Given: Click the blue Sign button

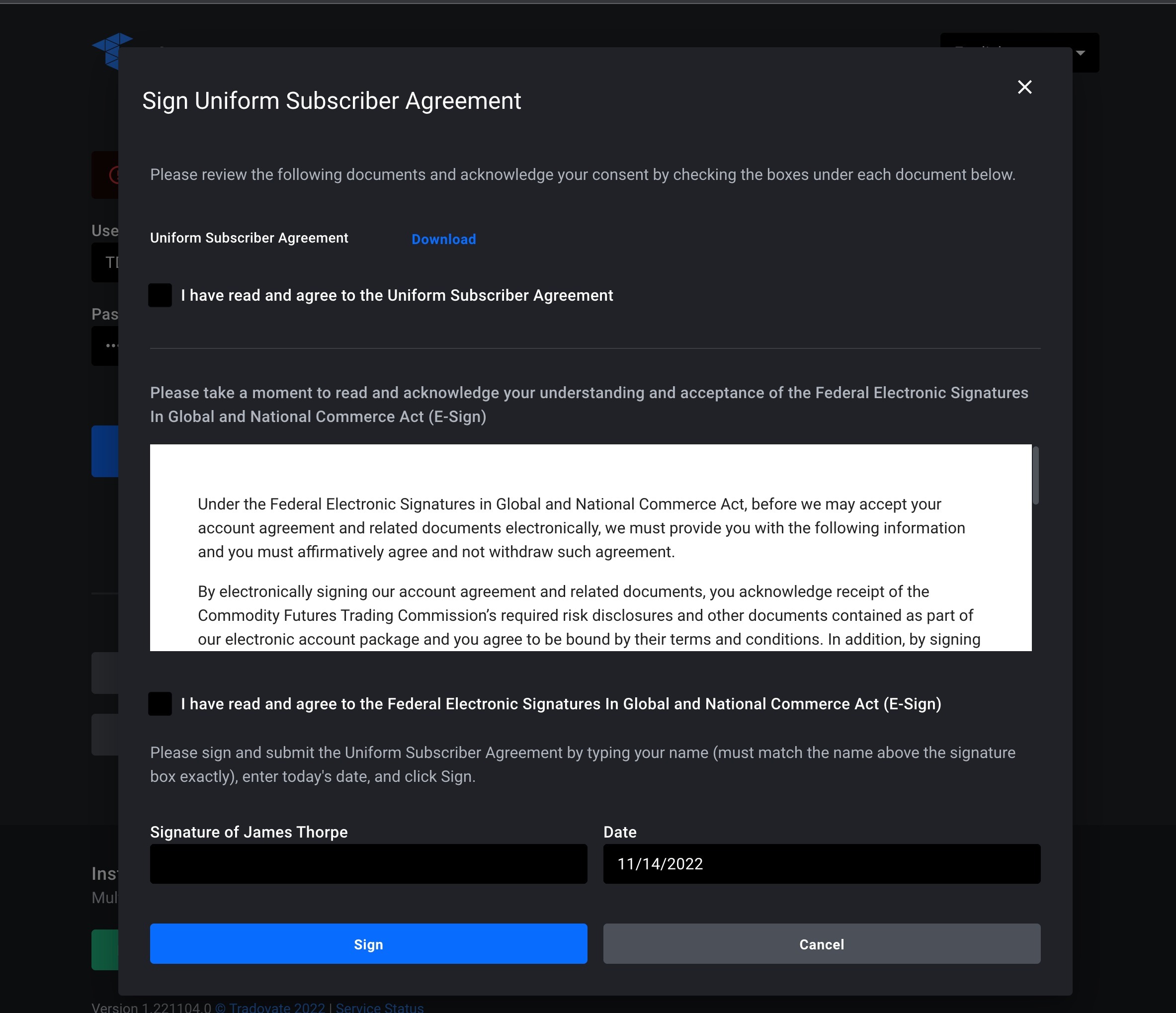Looking at the screenshot, I should point(368,944).
